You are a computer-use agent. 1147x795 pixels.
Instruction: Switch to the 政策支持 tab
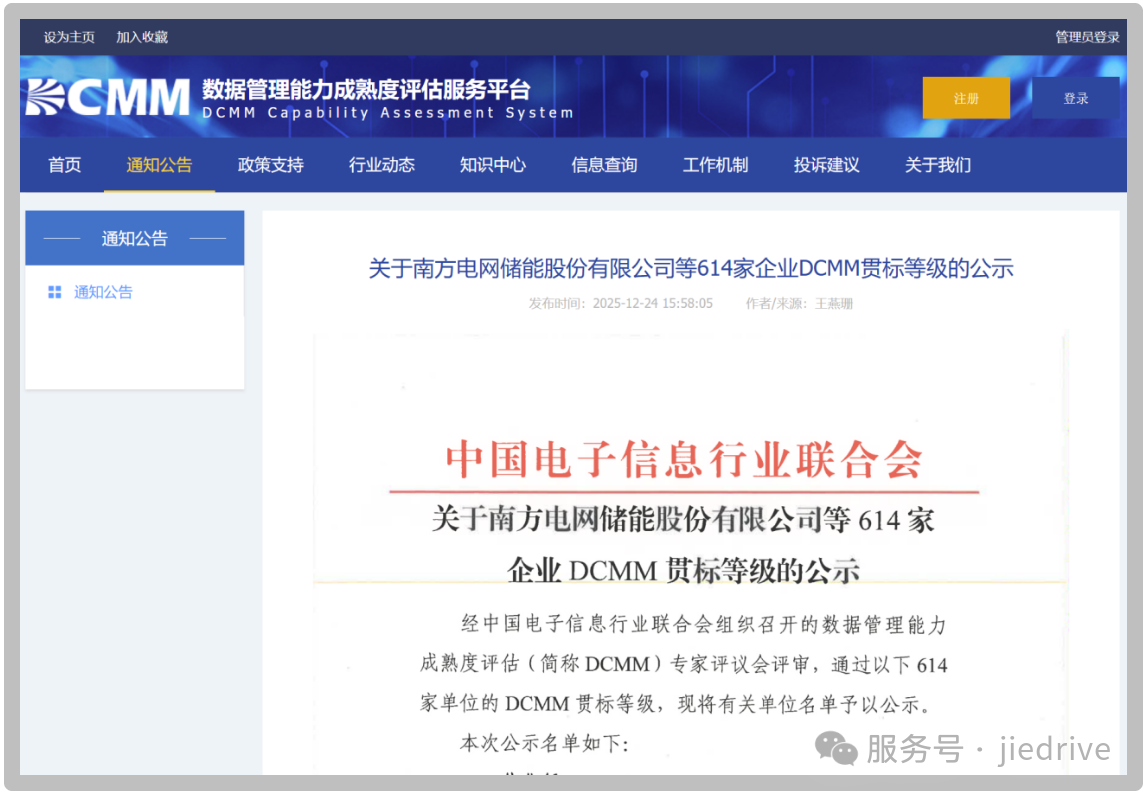tap(269, 165)
